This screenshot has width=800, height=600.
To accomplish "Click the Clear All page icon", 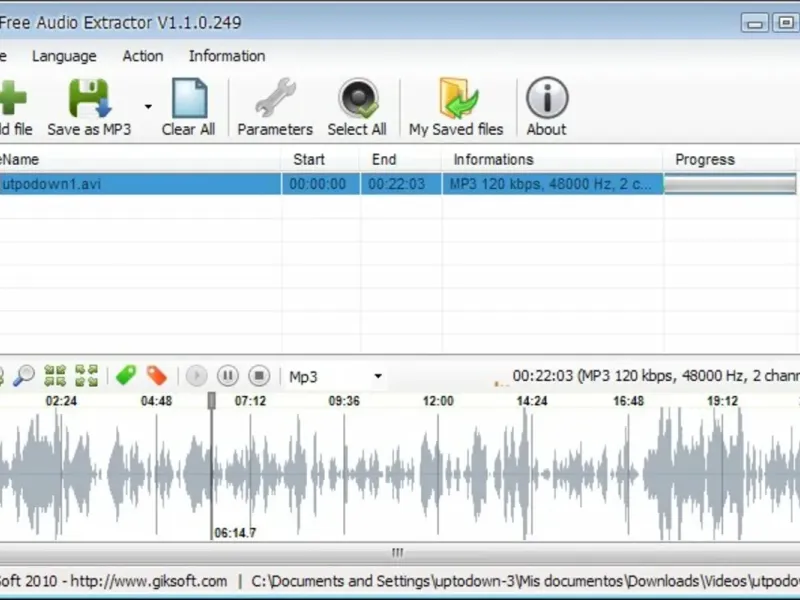I will point(189,98).
